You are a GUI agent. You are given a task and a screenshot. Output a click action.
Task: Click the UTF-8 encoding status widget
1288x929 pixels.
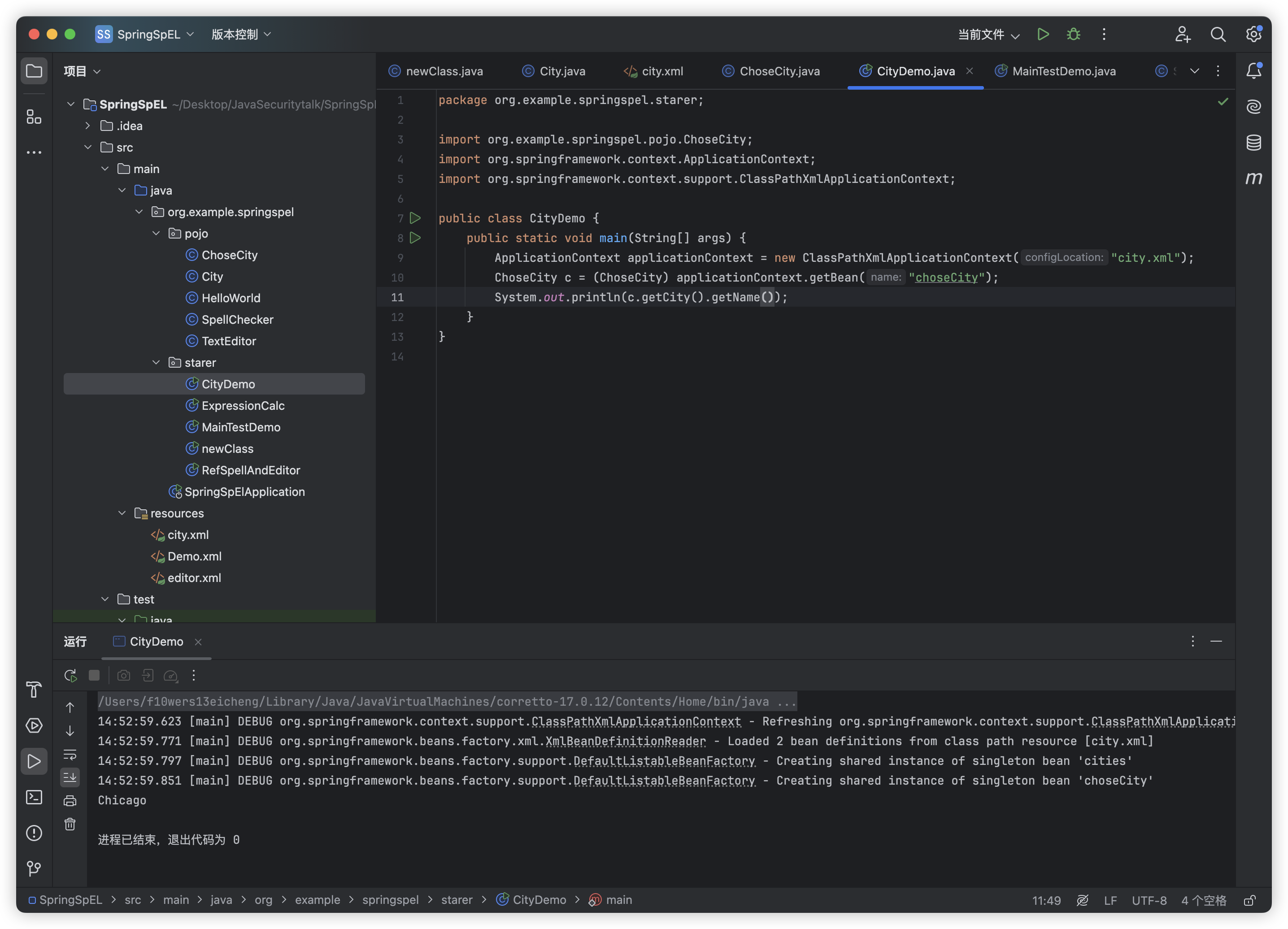(1149, 900)
